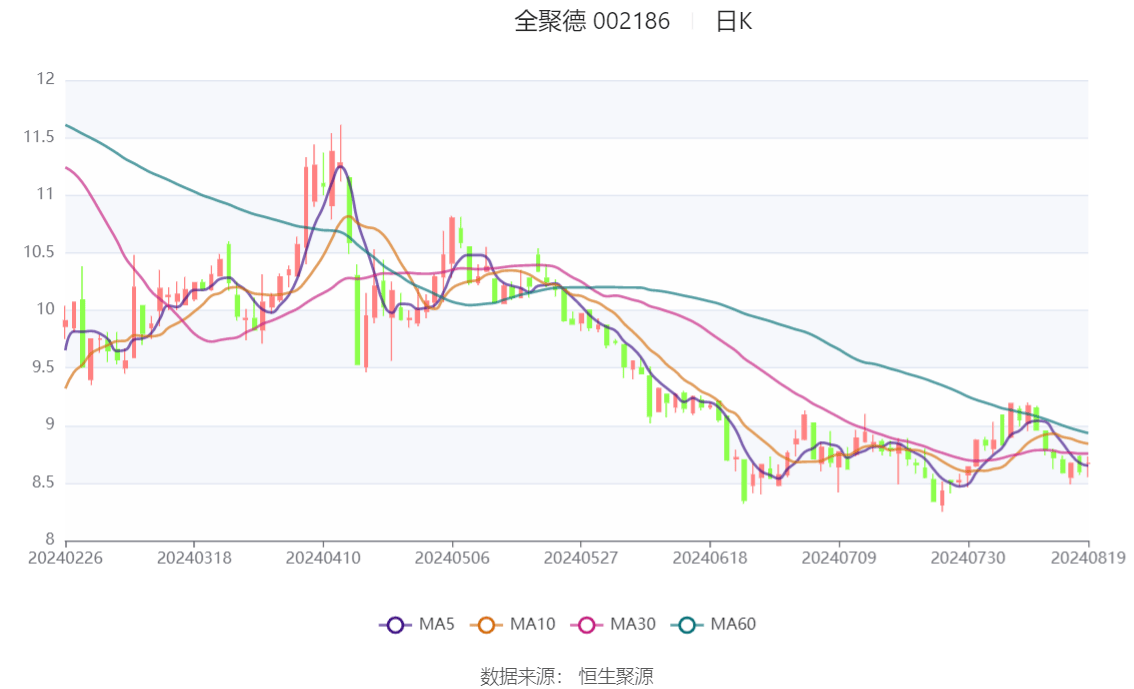Click the 数据来源 恒生聚源 attribution text
Screen dimensions: 1134x689
(566, 676)
